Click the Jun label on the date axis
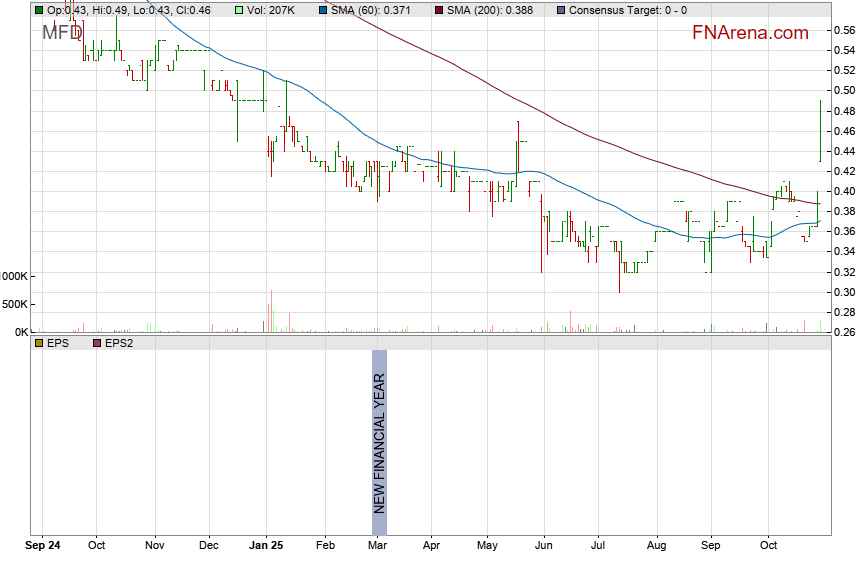The width and height of the screenshot is (859, 566). pyautogui.click(x=544, y=547)
